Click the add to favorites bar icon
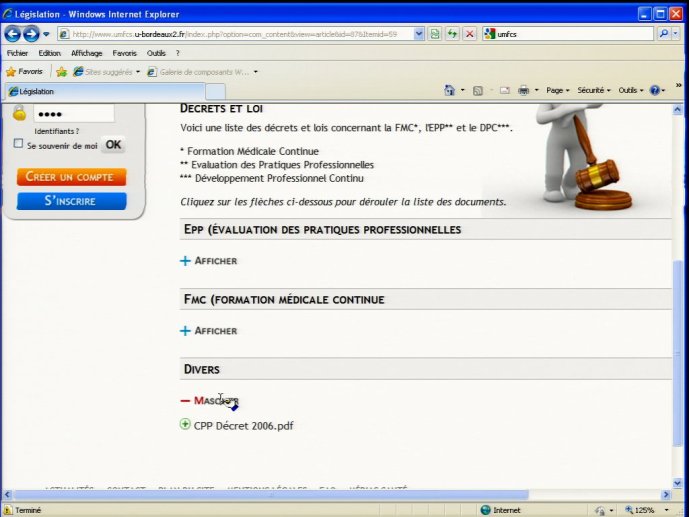This screenshot has width=689, height=517. pos(62,72)
